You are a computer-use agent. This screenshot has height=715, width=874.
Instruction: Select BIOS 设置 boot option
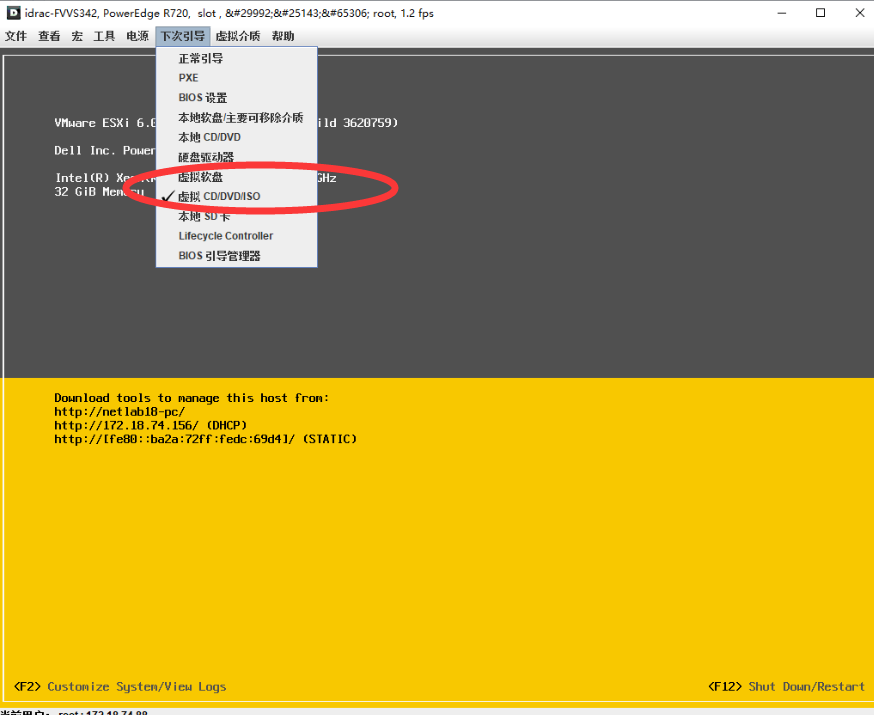click(x=236, y=98)
